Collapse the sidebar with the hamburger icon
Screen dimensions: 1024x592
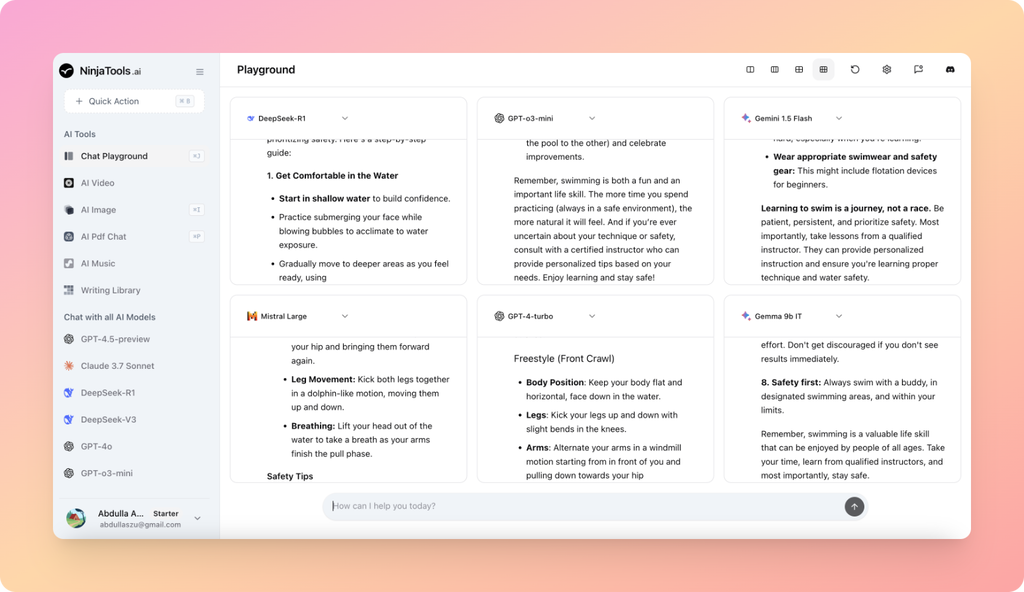[199, 71]
